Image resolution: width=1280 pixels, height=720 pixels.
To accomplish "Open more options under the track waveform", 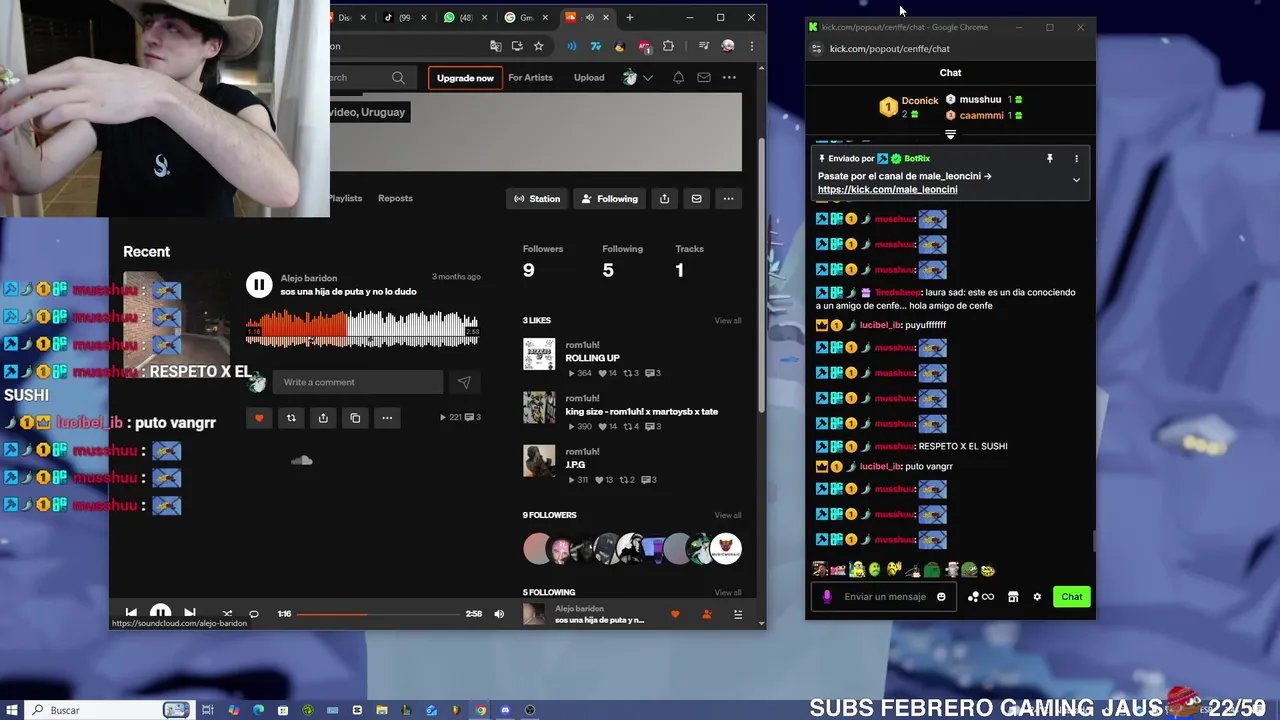I will click(387, 418).
